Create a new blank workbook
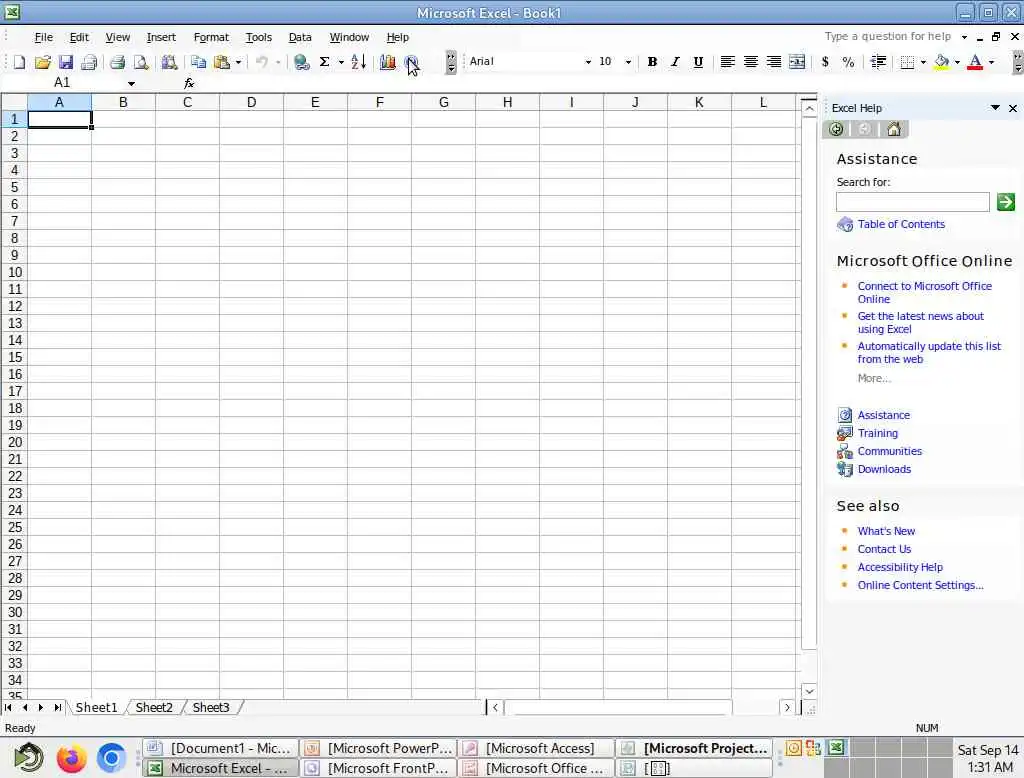The image size is (1024, 778). coord(19,62)
